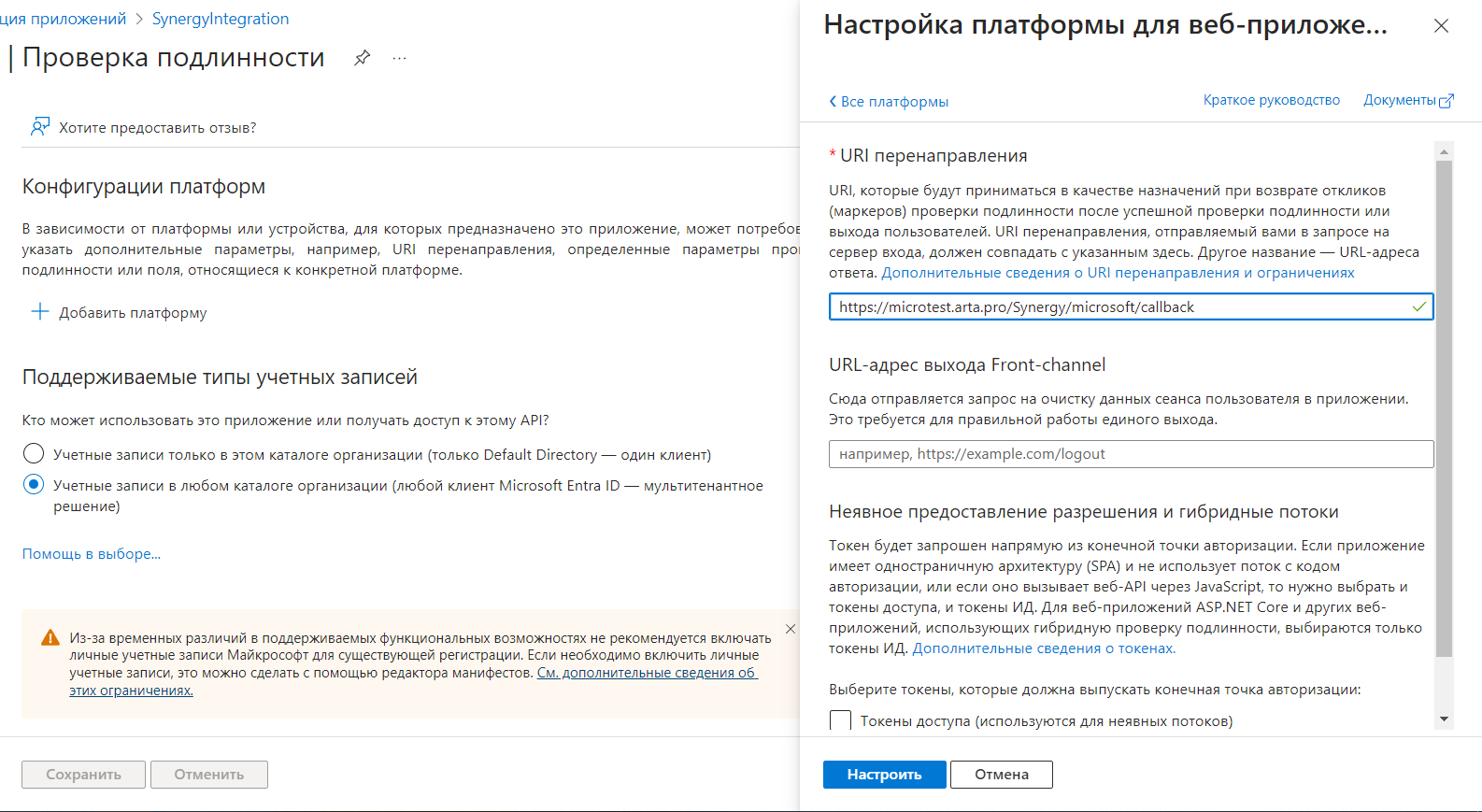Focus the Front-channel logout URL field
Image resolution: width=1482 pixels, height=812 pixels.
[x=1131, y=454]
